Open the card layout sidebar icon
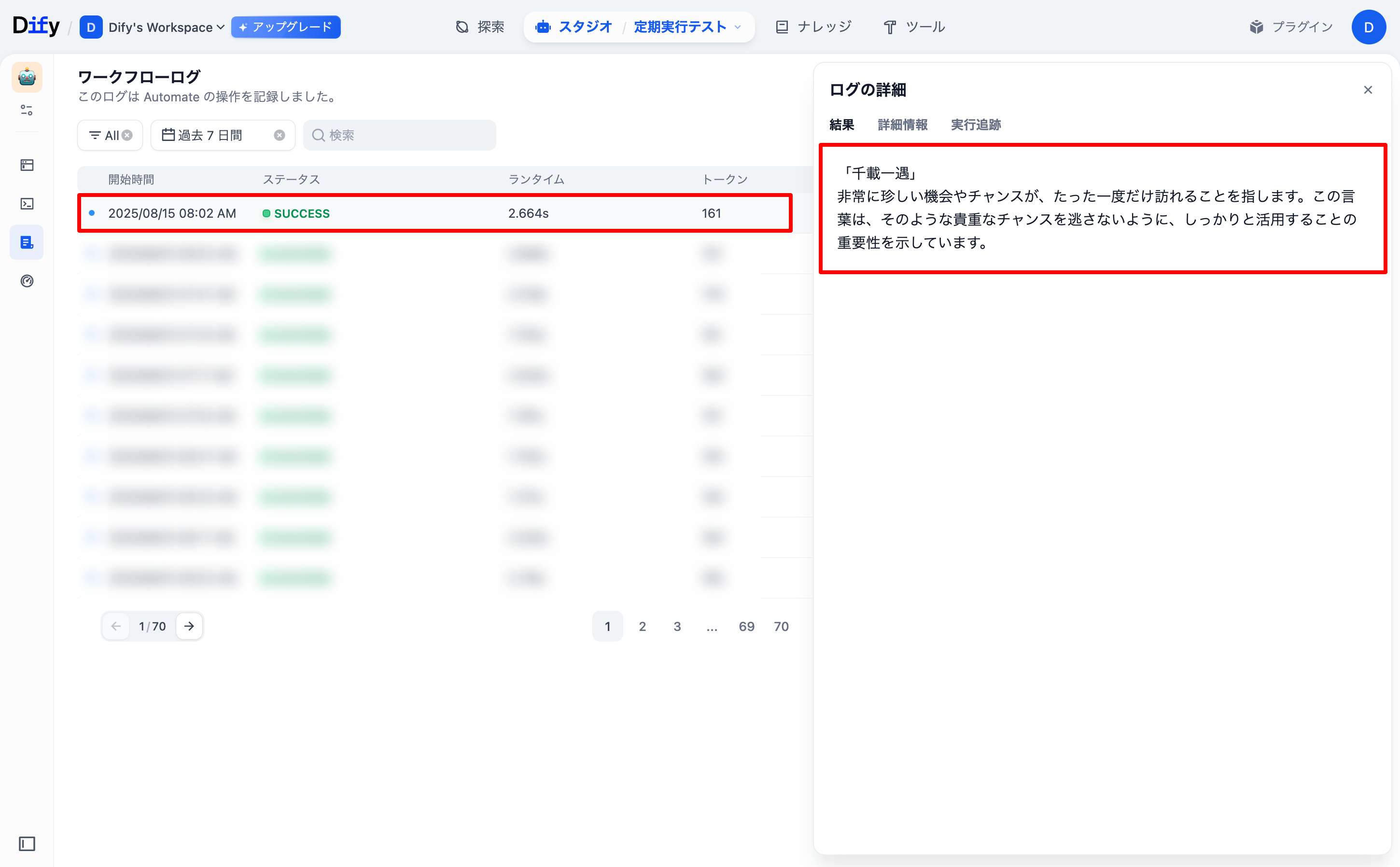The image size is (1400, 867). tap(27, 165)
